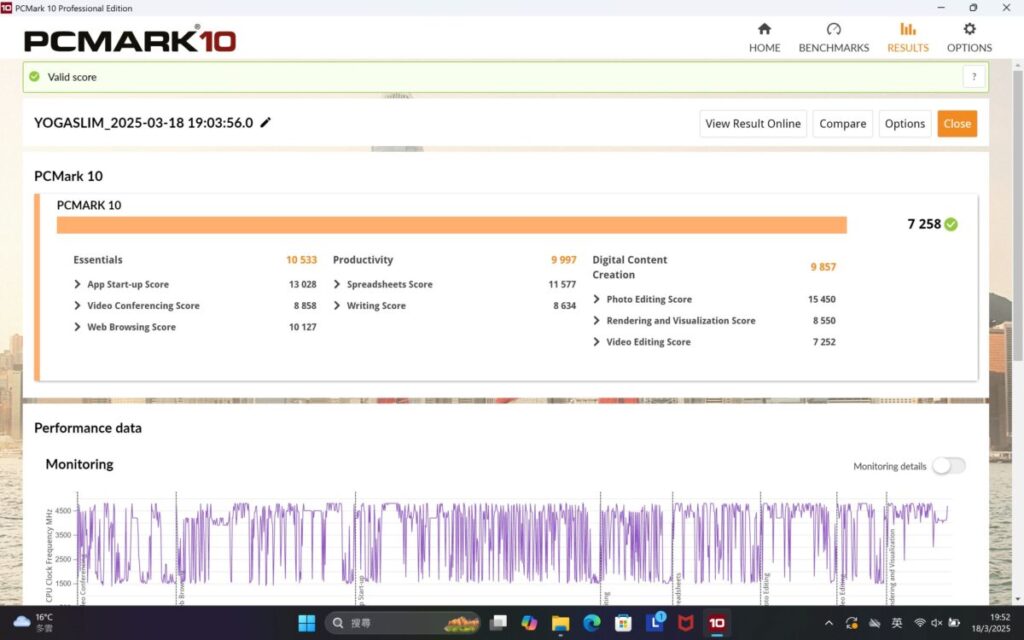Click the battery tray icon
This screenshot has width=1024, height=640.
954,624
